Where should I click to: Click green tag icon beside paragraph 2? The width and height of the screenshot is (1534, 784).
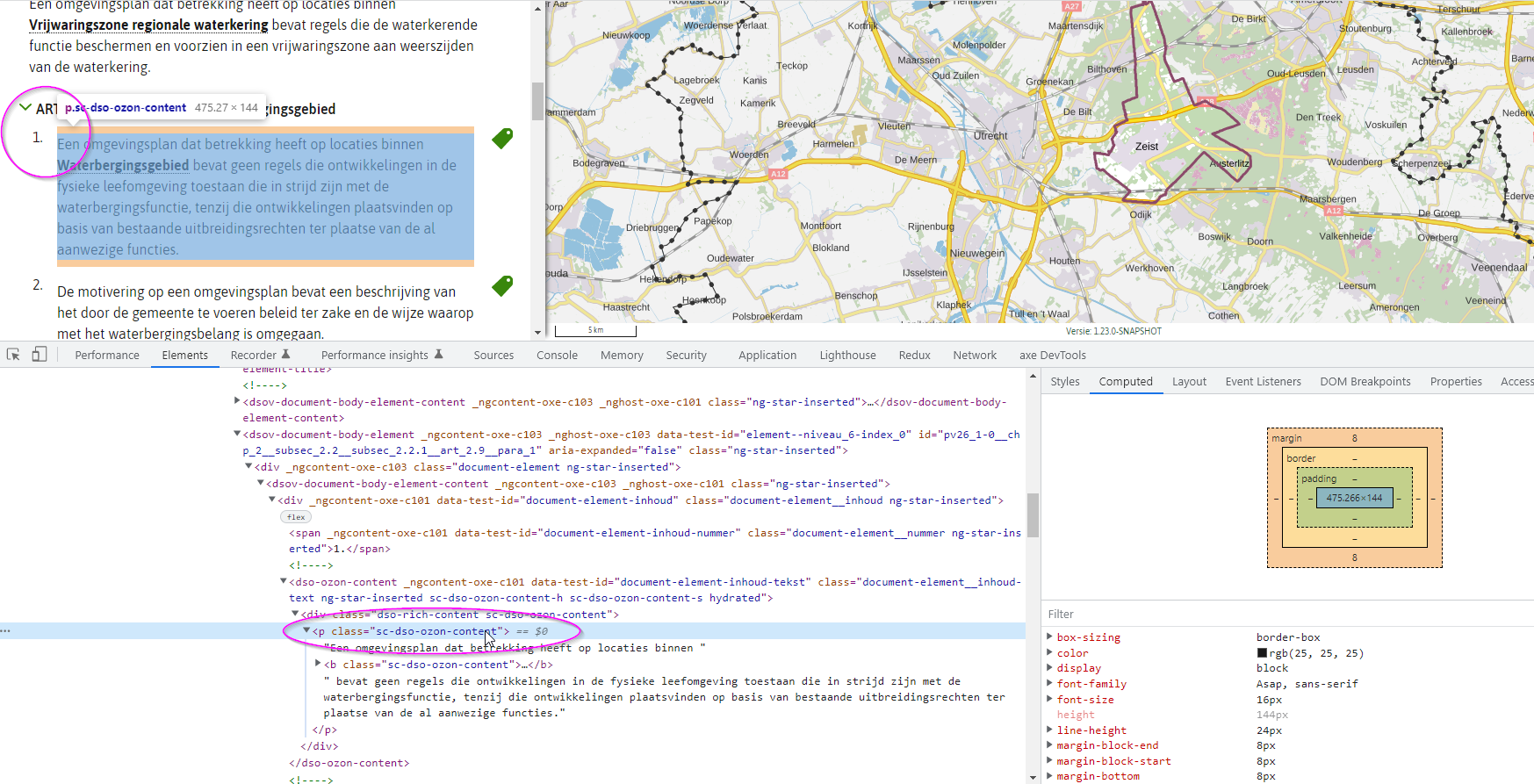502,285
